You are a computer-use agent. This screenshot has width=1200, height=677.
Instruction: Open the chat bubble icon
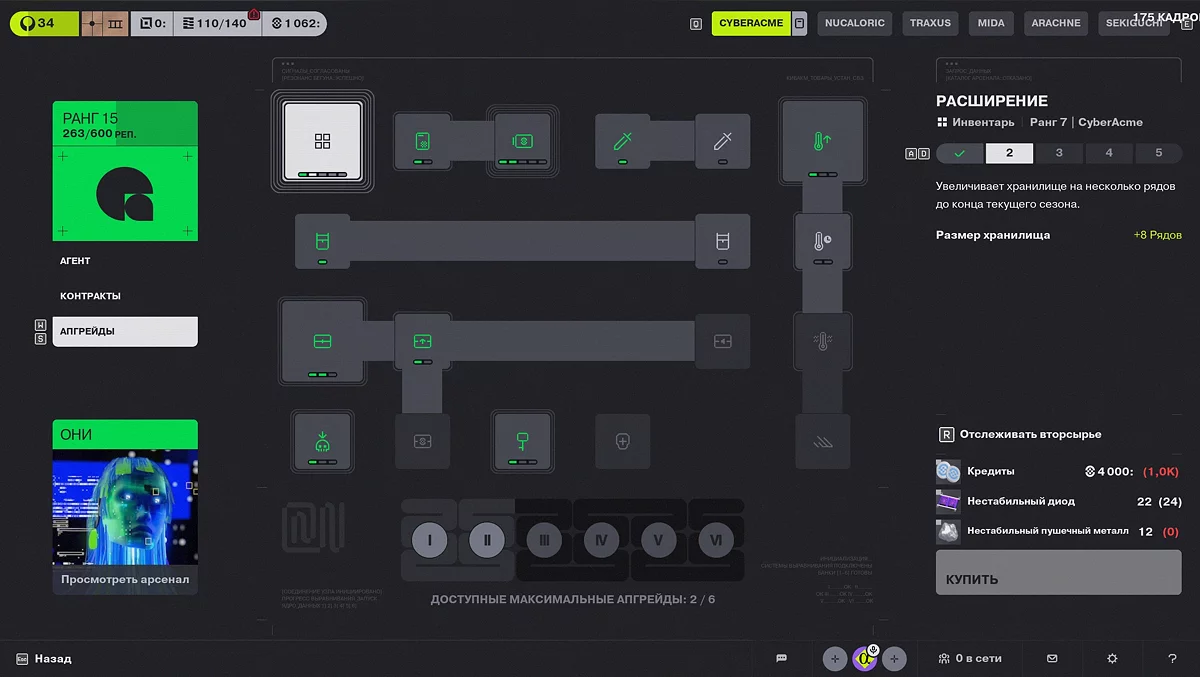click(x=782, y=658)
